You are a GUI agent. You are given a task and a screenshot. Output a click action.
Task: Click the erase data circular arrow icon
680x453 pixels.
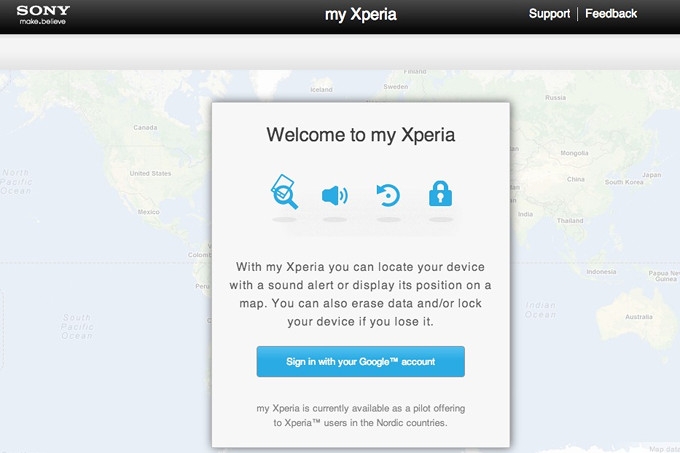coord(388,195)
